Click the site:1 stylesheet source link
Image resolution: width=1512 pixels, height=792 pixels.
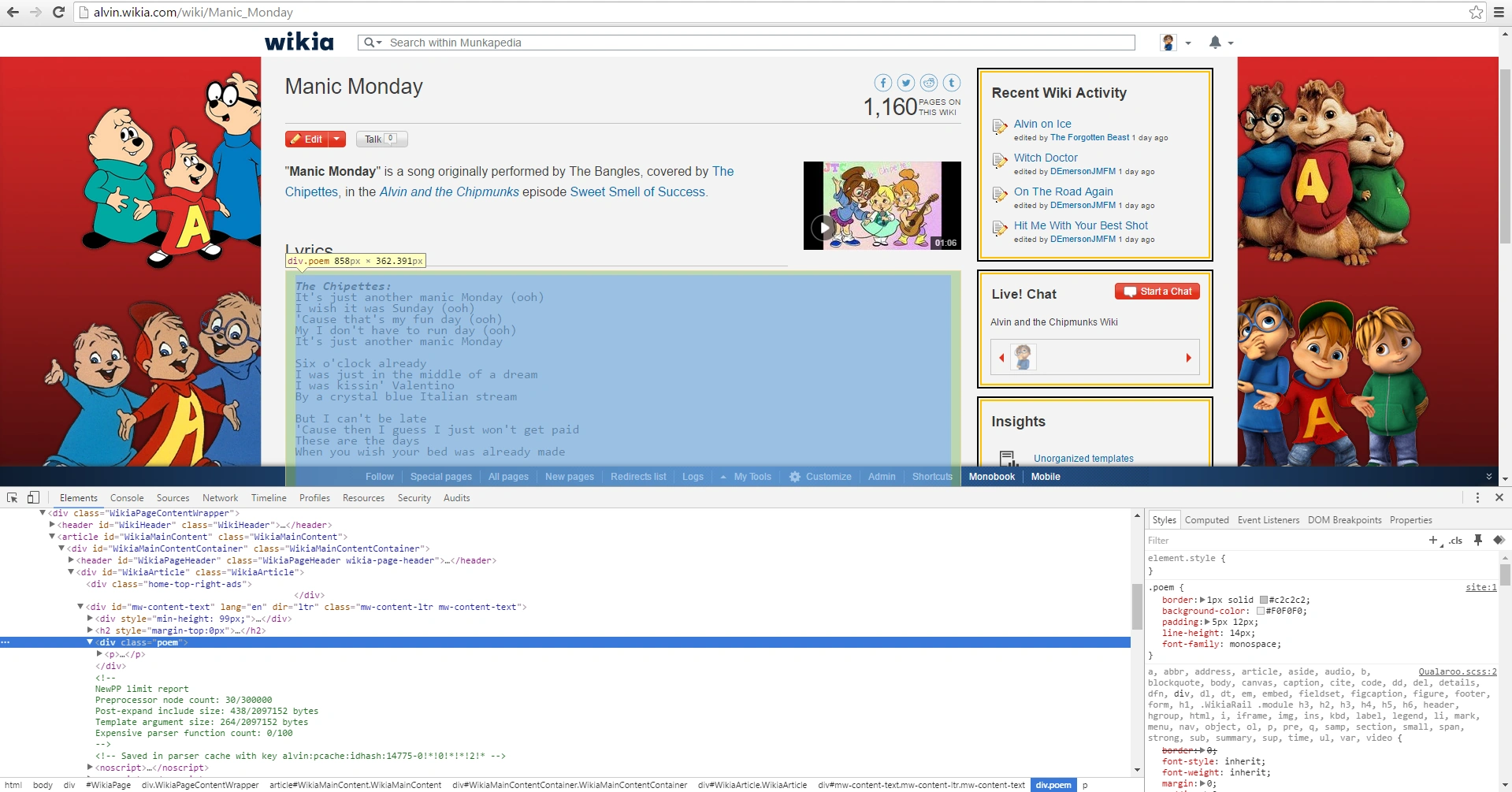pyautogui.click(x=1480, y=587)
